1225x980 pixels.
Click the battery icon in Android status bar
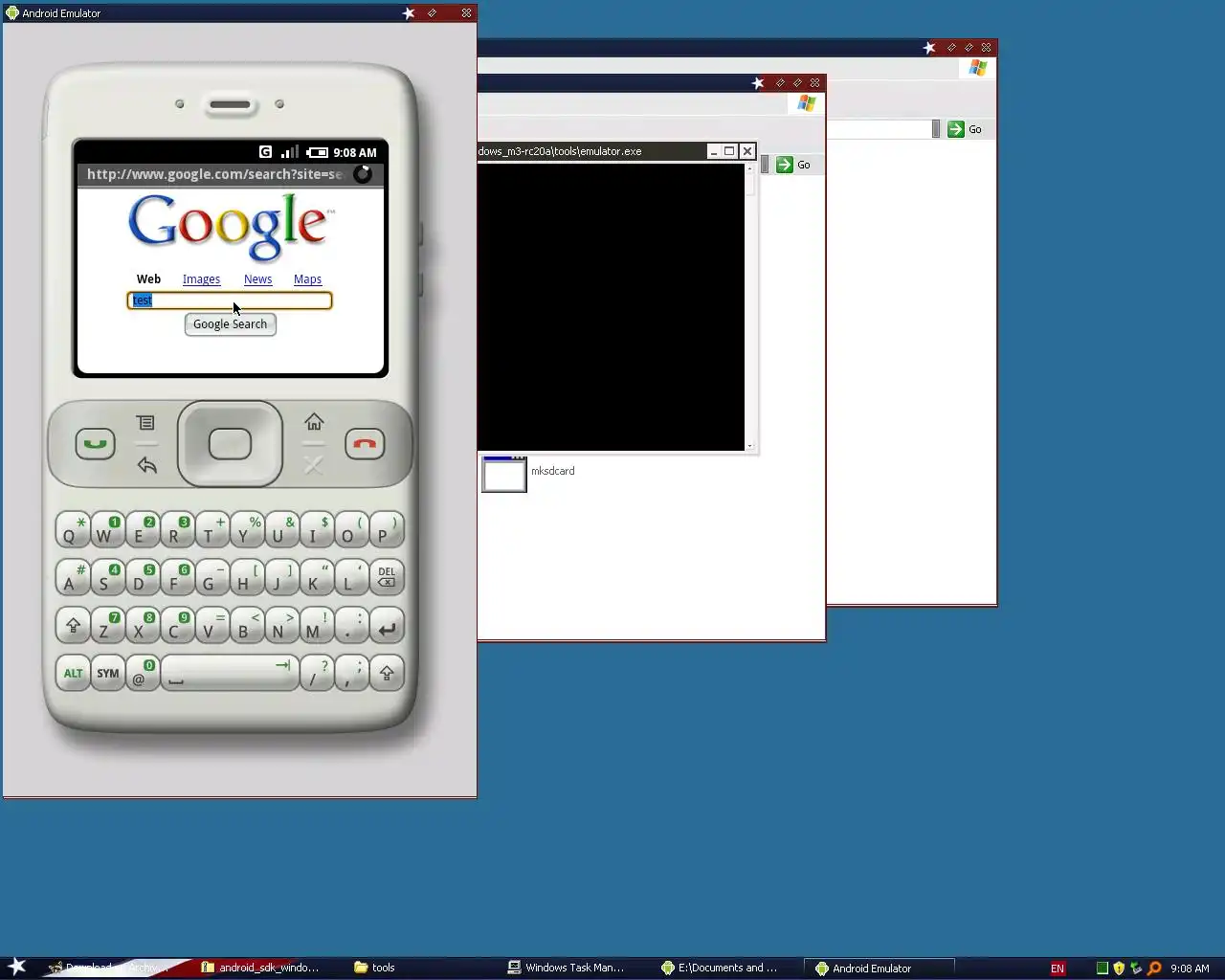(318, 152)
